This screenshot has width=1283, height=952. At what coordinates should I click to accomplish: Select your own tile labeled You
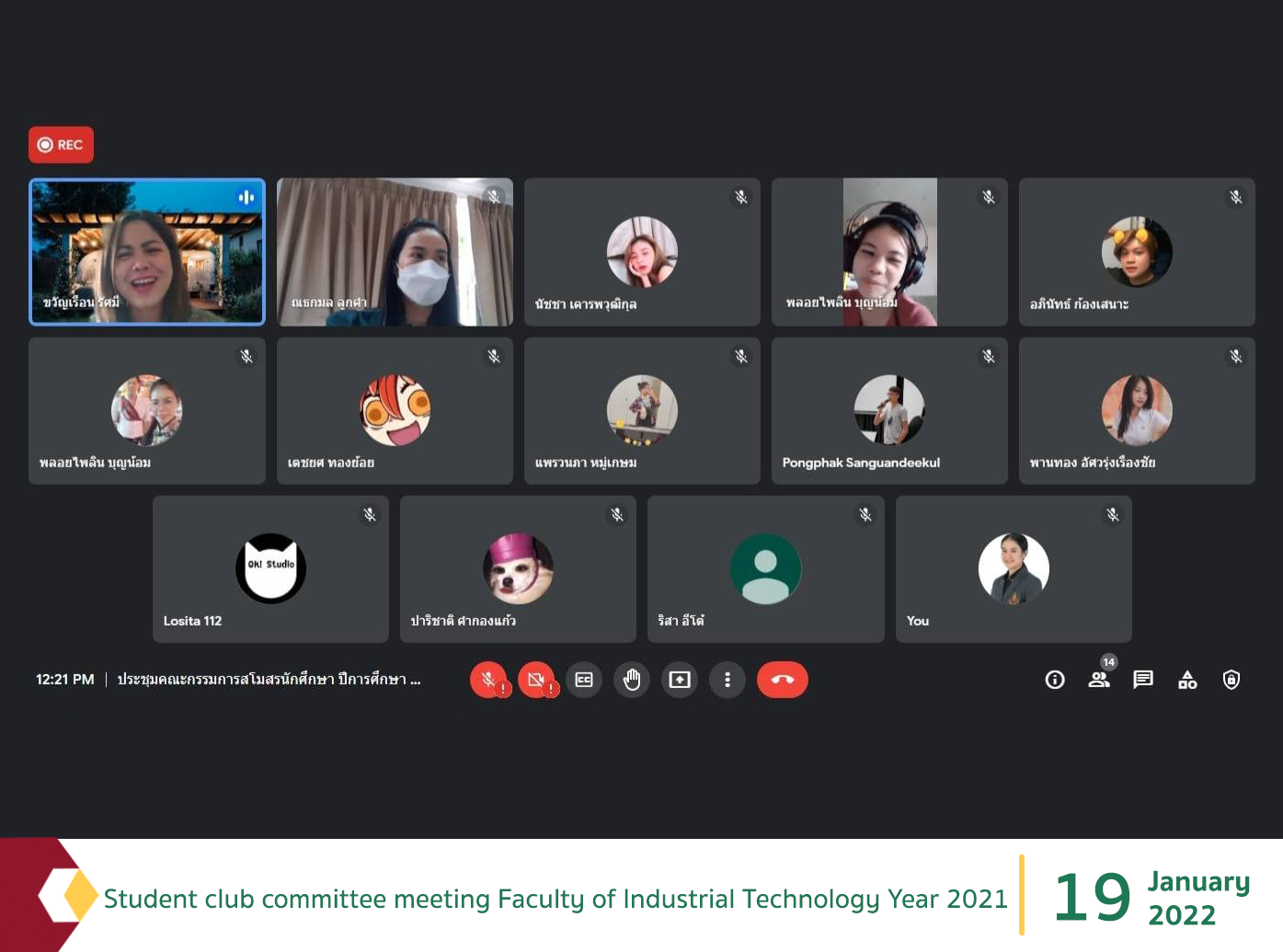tap(1014, 569)
